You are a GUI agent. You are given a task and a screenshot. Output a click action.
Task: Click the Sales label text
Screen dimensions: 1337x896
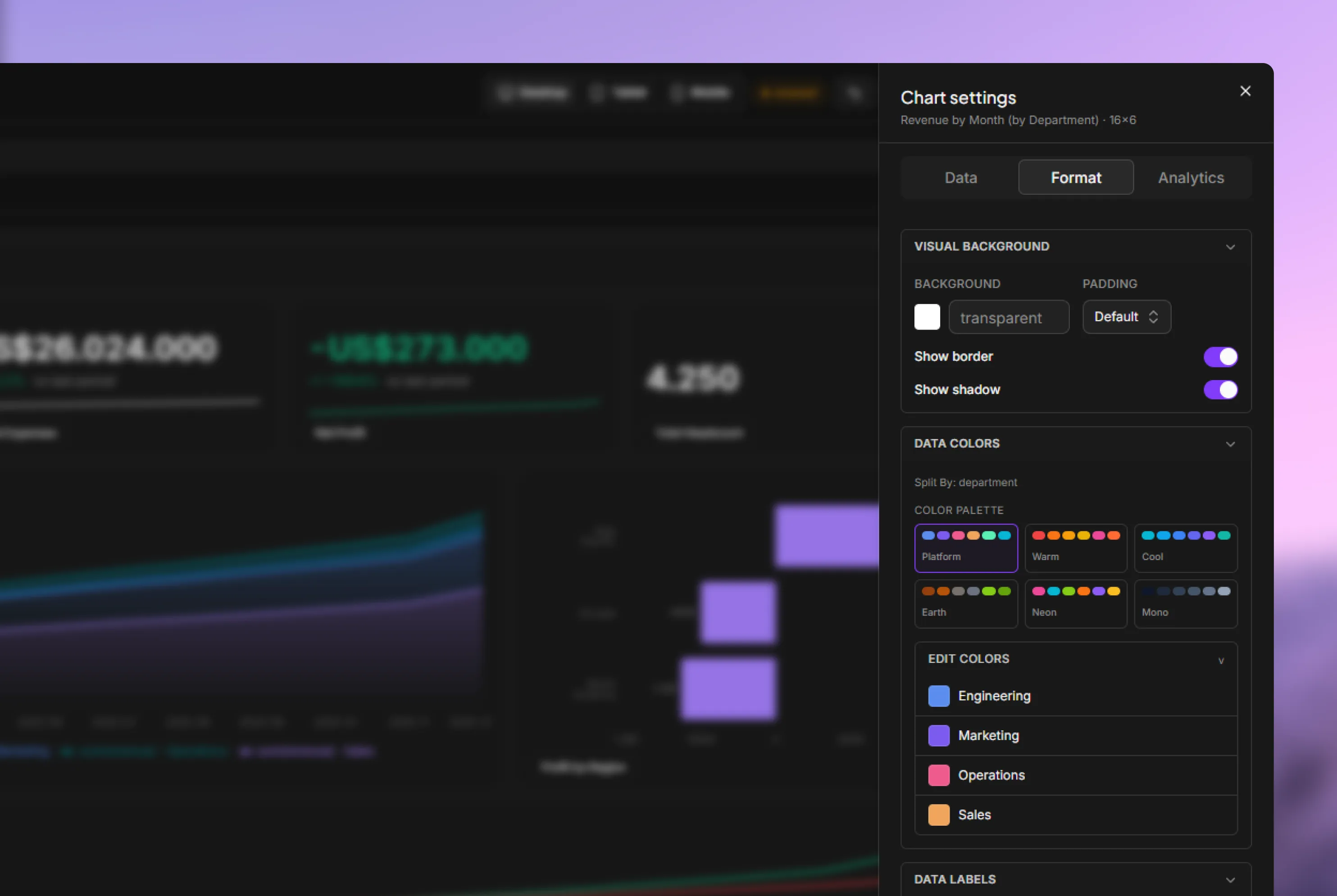click(974, 815)
